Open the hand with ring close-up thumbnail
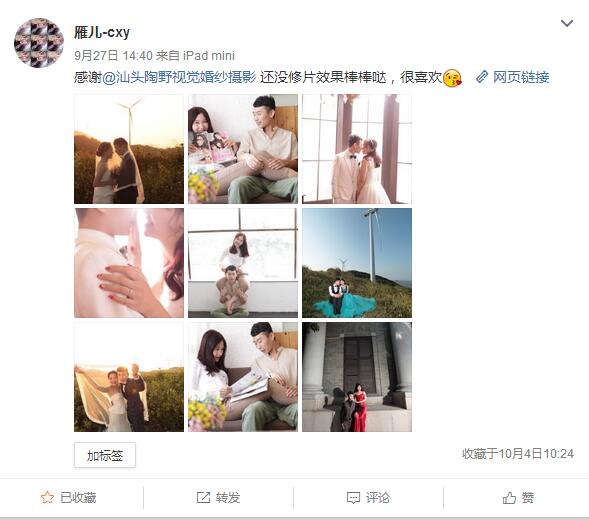 tap(129, 263)
